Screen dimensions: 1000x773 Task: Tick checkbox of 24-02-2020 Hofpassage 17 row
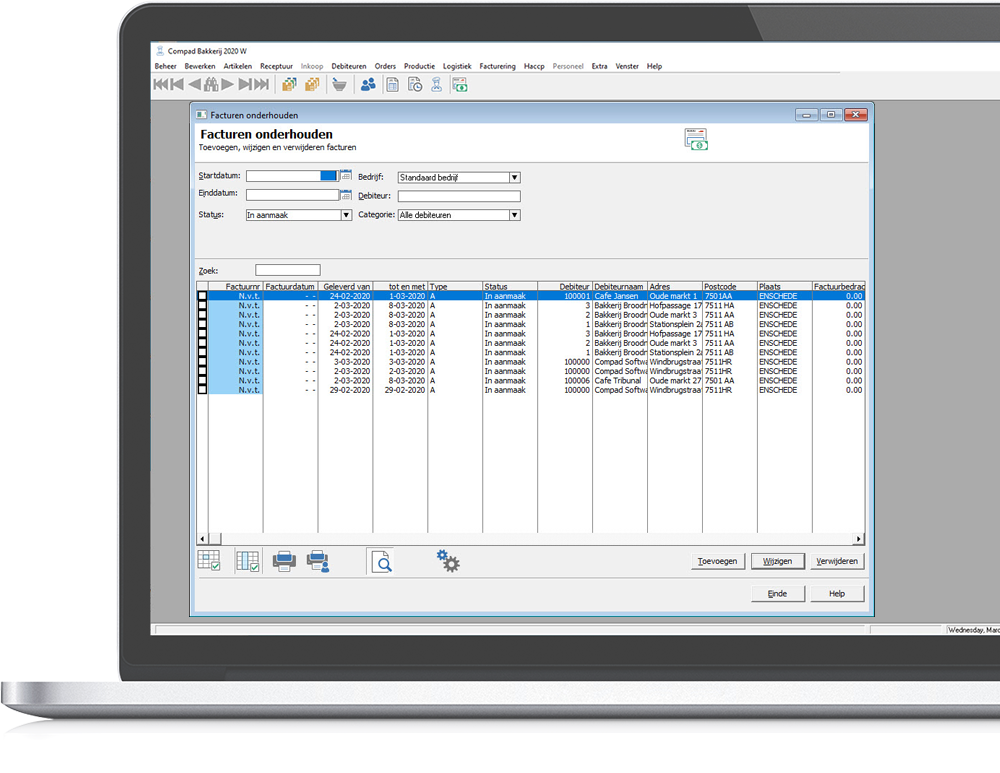pos(202,334)
